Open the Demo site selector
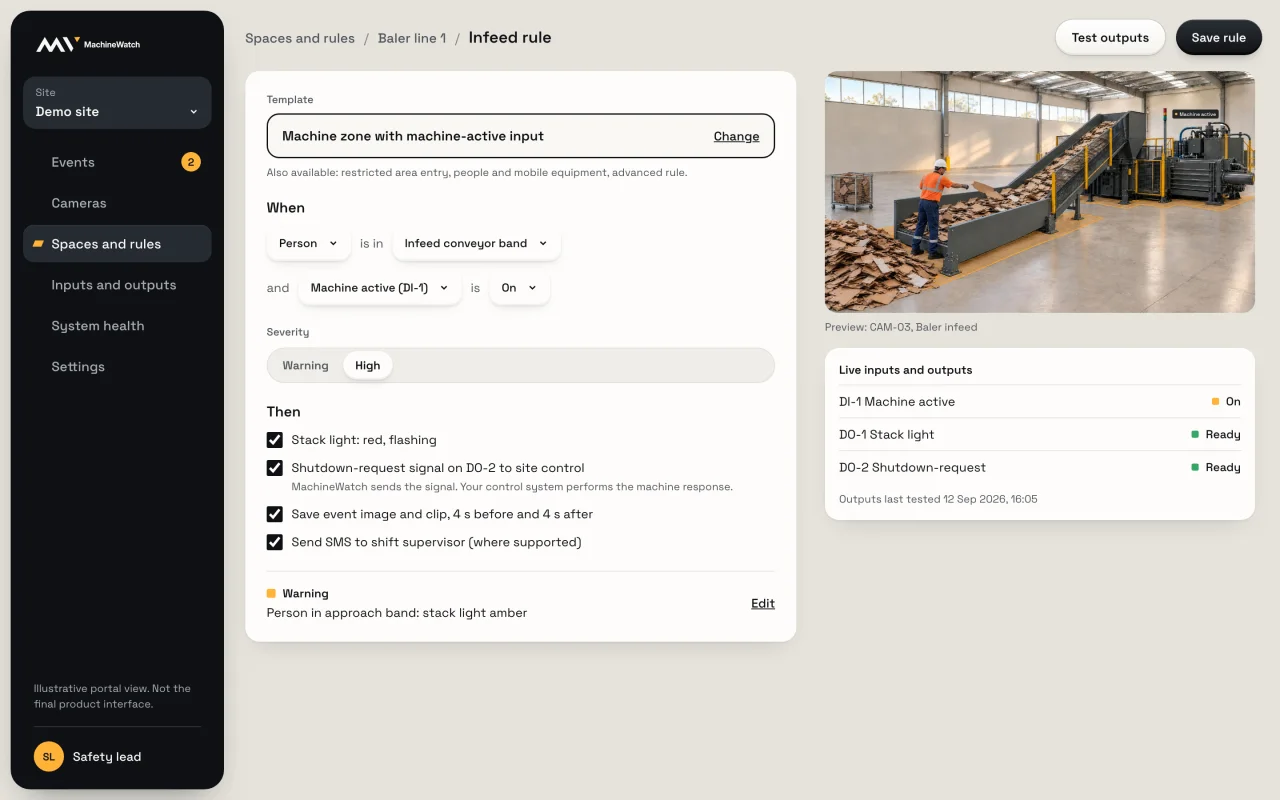The width and height of the screenshot is (1280, 800). pos(117,103)
